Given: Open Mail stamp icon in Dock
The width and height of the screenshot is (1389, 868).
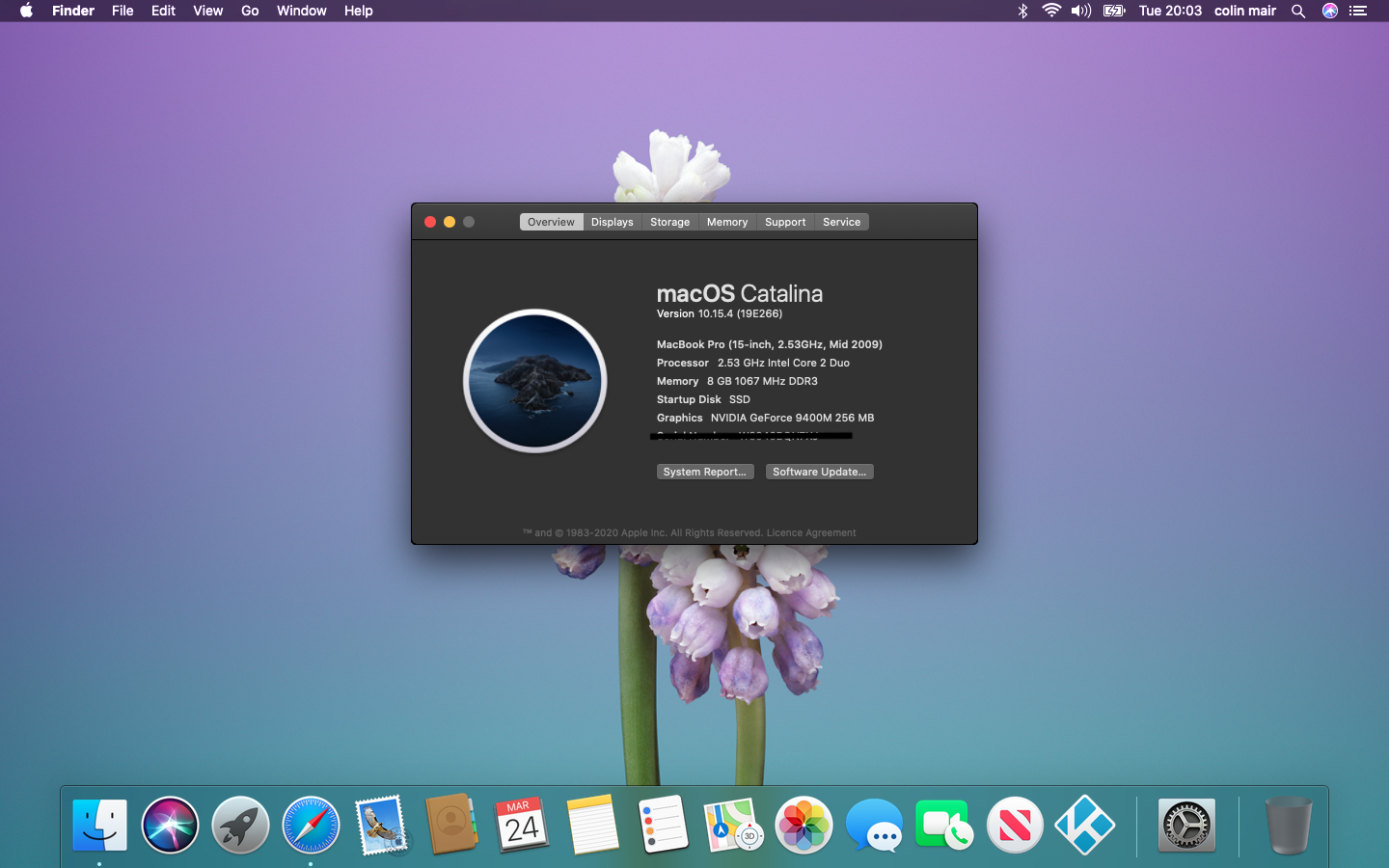Looking at the screenshot, I should pyautogui.click(x=381, y=826).
